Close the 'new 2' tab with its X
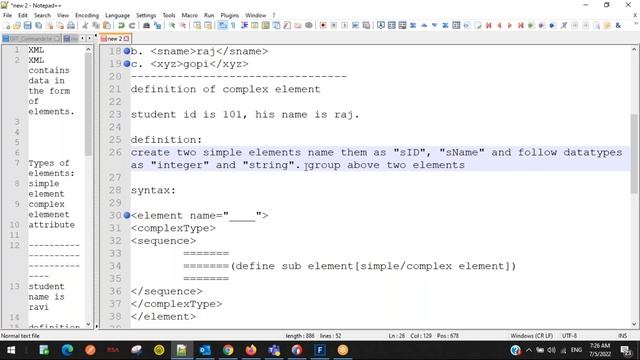Image resolution: width=640 pixels, height=360 pixels. [x=127, y=38]
